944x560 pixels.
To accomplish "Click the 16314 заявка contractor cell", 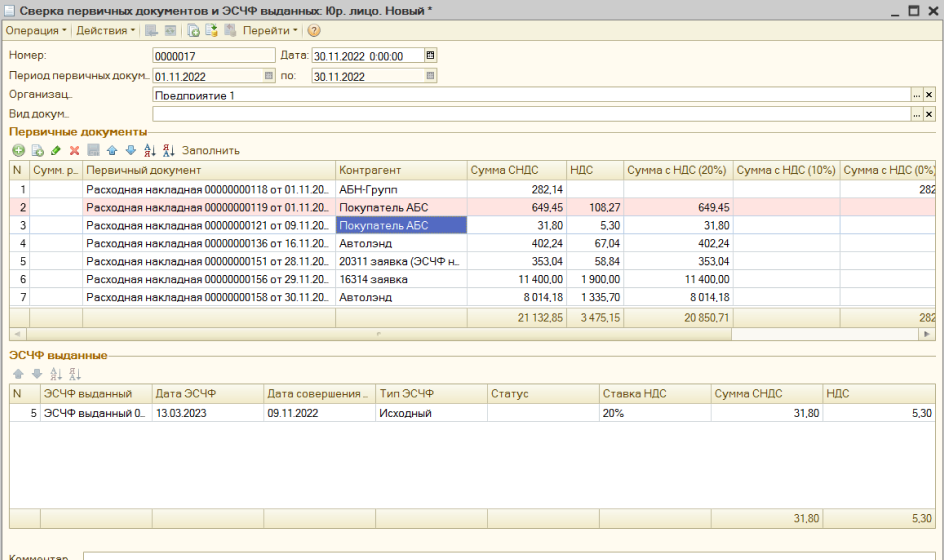I will tap(401, 279).
